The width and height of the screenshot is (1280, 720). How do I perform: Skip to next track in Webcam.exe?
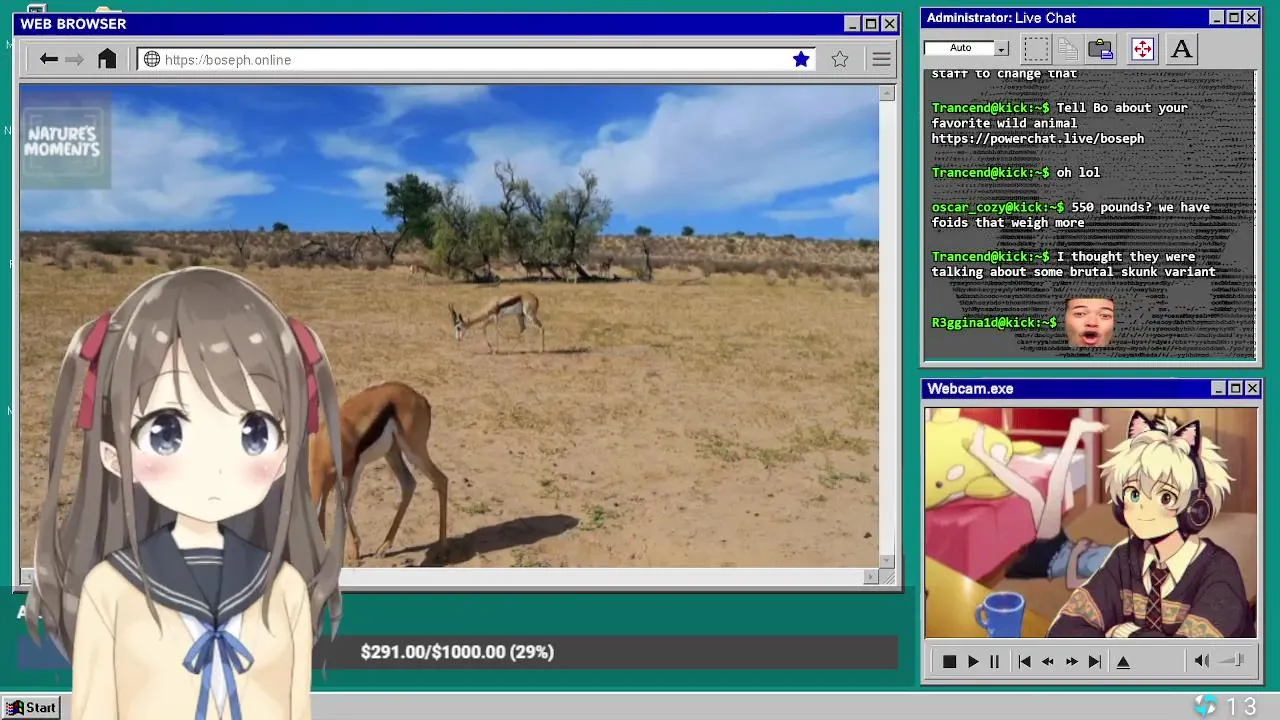(x=1094, y=661)
